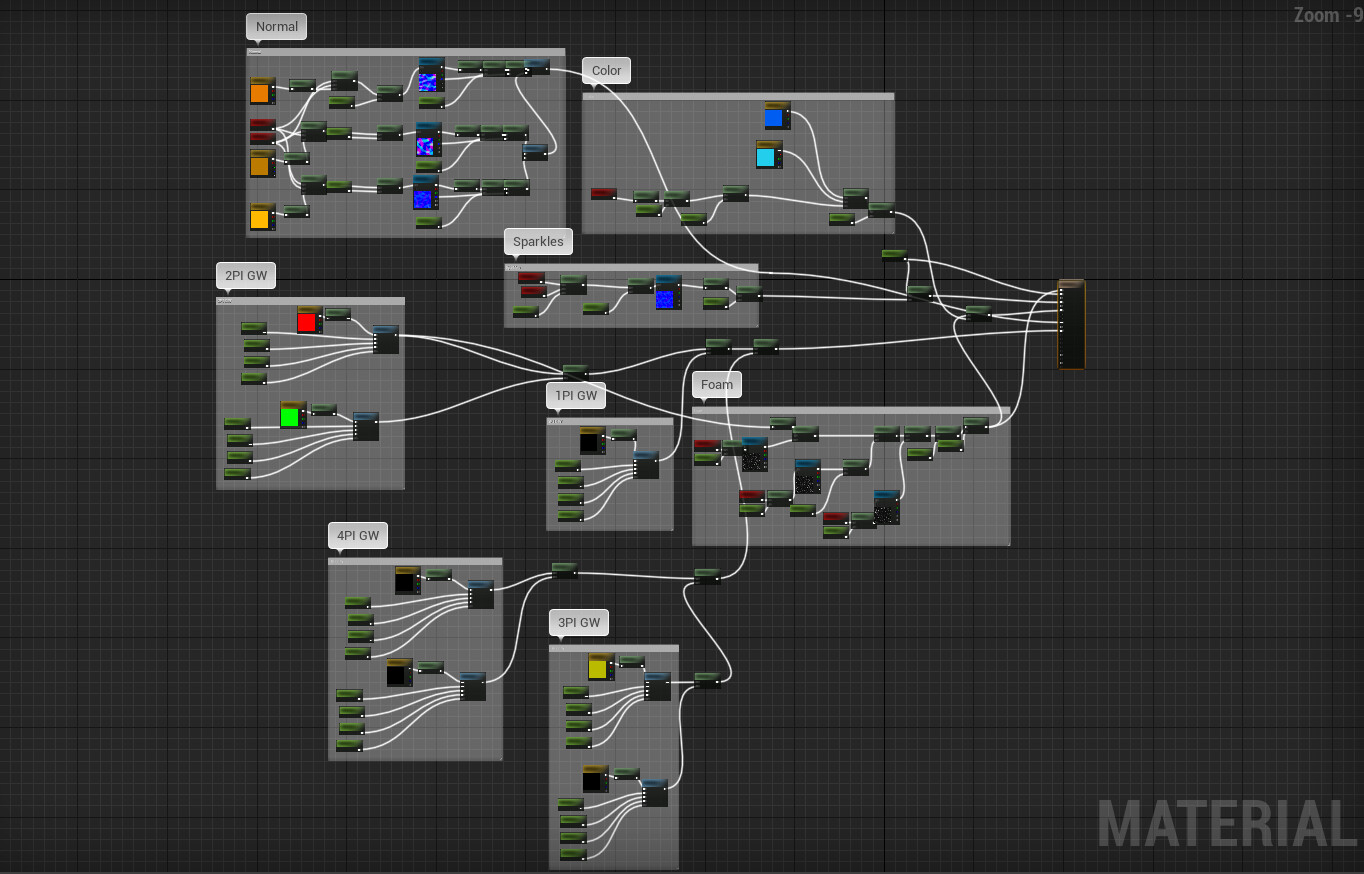Select the Foam comment label
The image size is (1364, 874).
[717, 384]
